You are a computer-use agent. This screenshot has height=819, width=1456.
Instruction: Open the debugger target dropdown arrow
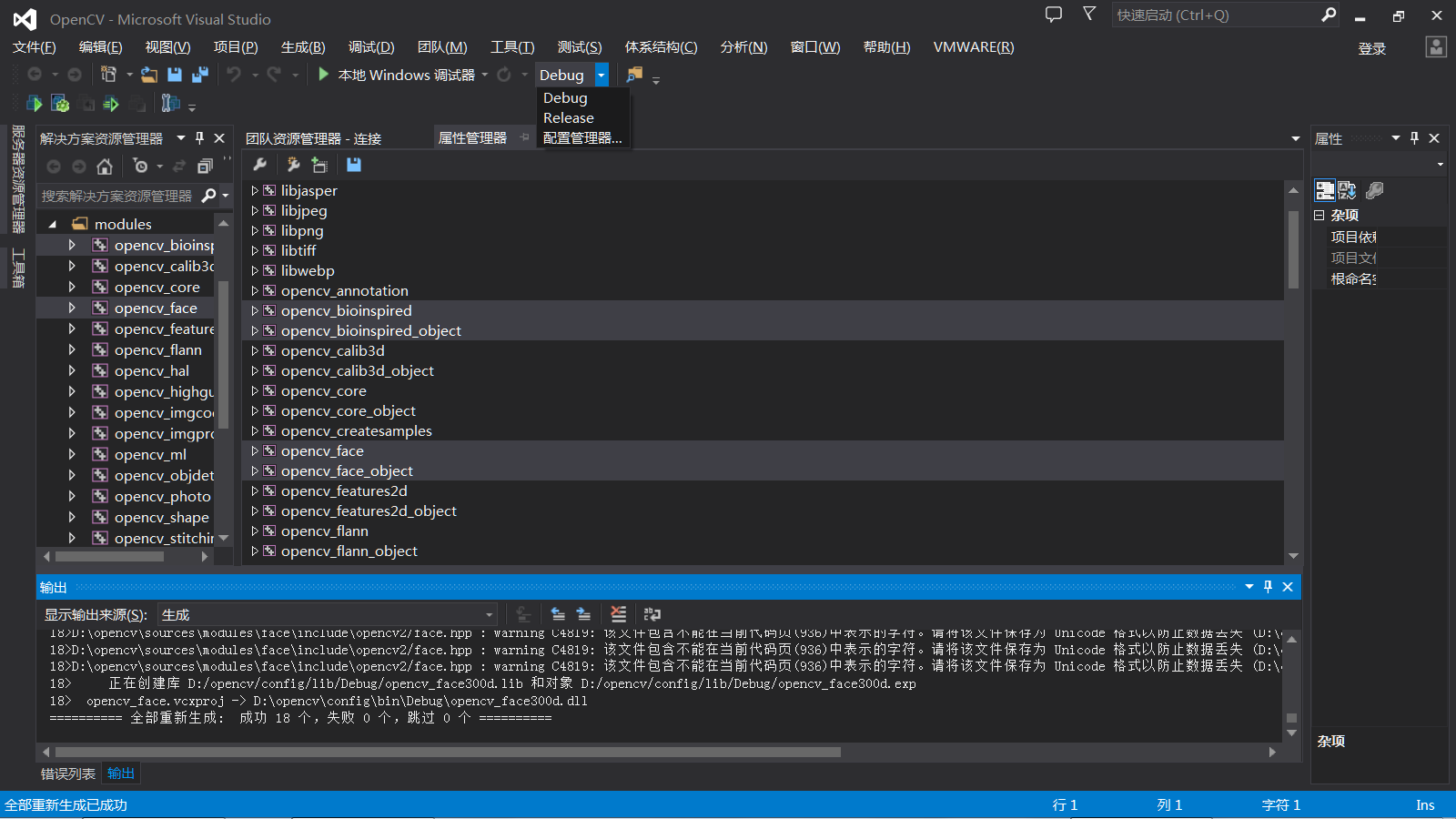click(x=484, y=75)
